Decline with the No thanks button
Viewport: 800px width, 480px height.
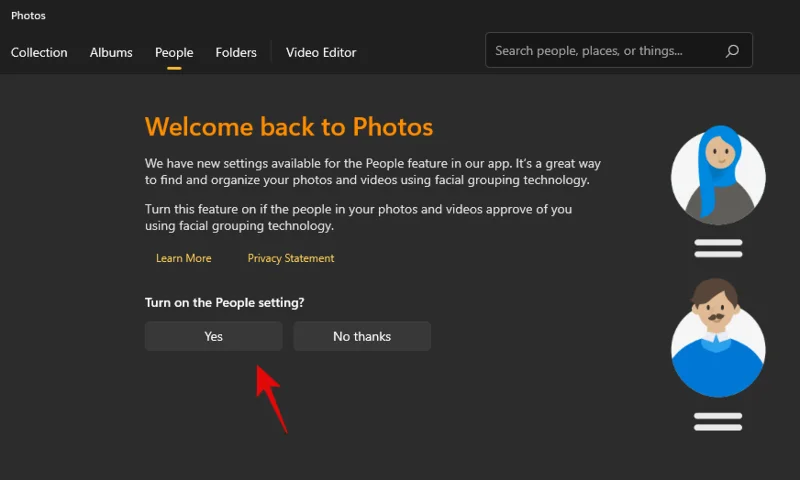coord(362,336)
